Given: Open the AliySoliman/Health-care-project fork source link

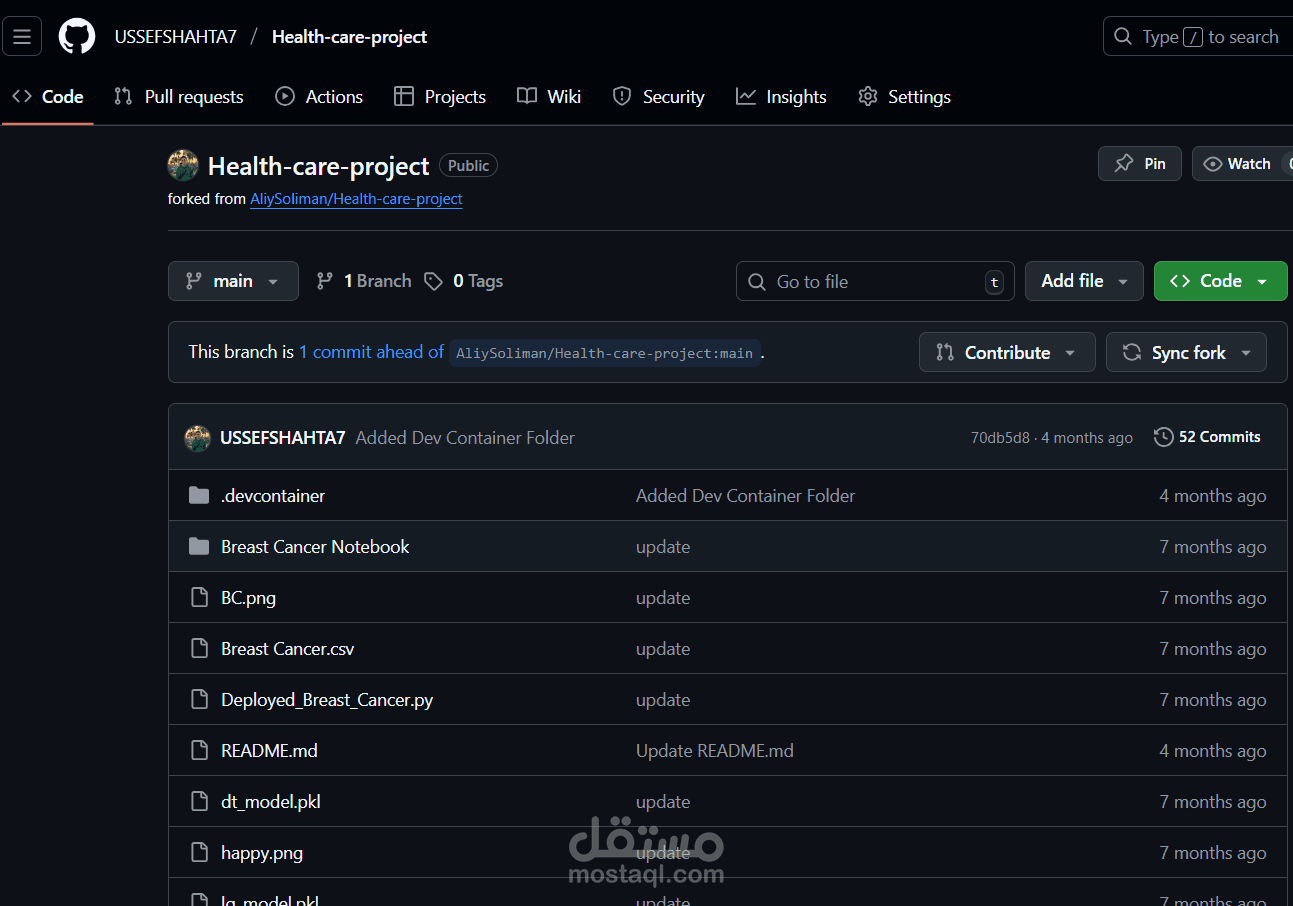Looking at the screenshot, I should point(356,199).
